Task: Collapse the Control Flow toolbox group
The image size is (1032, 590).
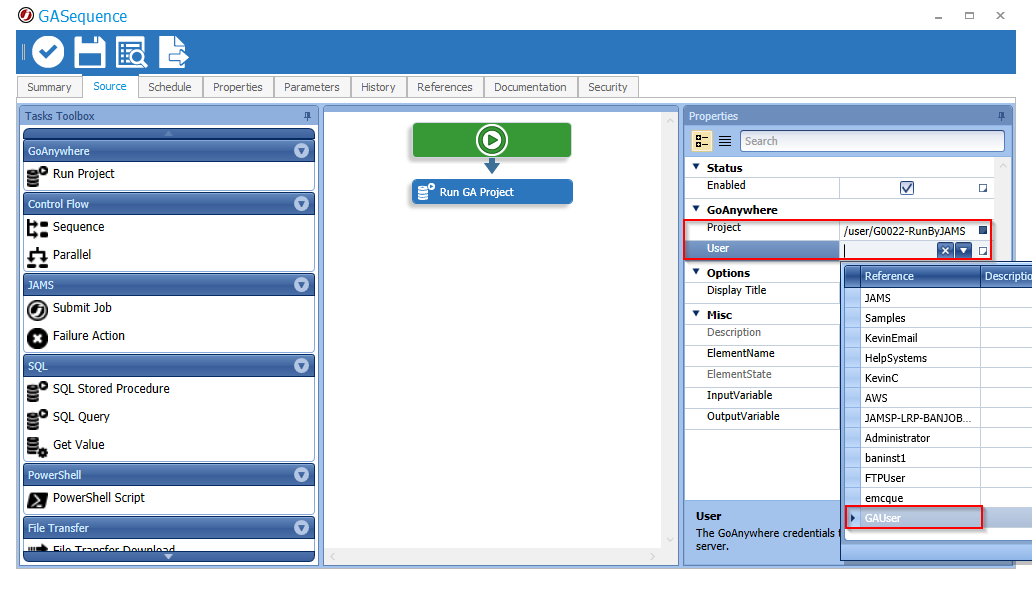Action: tap(301, 204)
